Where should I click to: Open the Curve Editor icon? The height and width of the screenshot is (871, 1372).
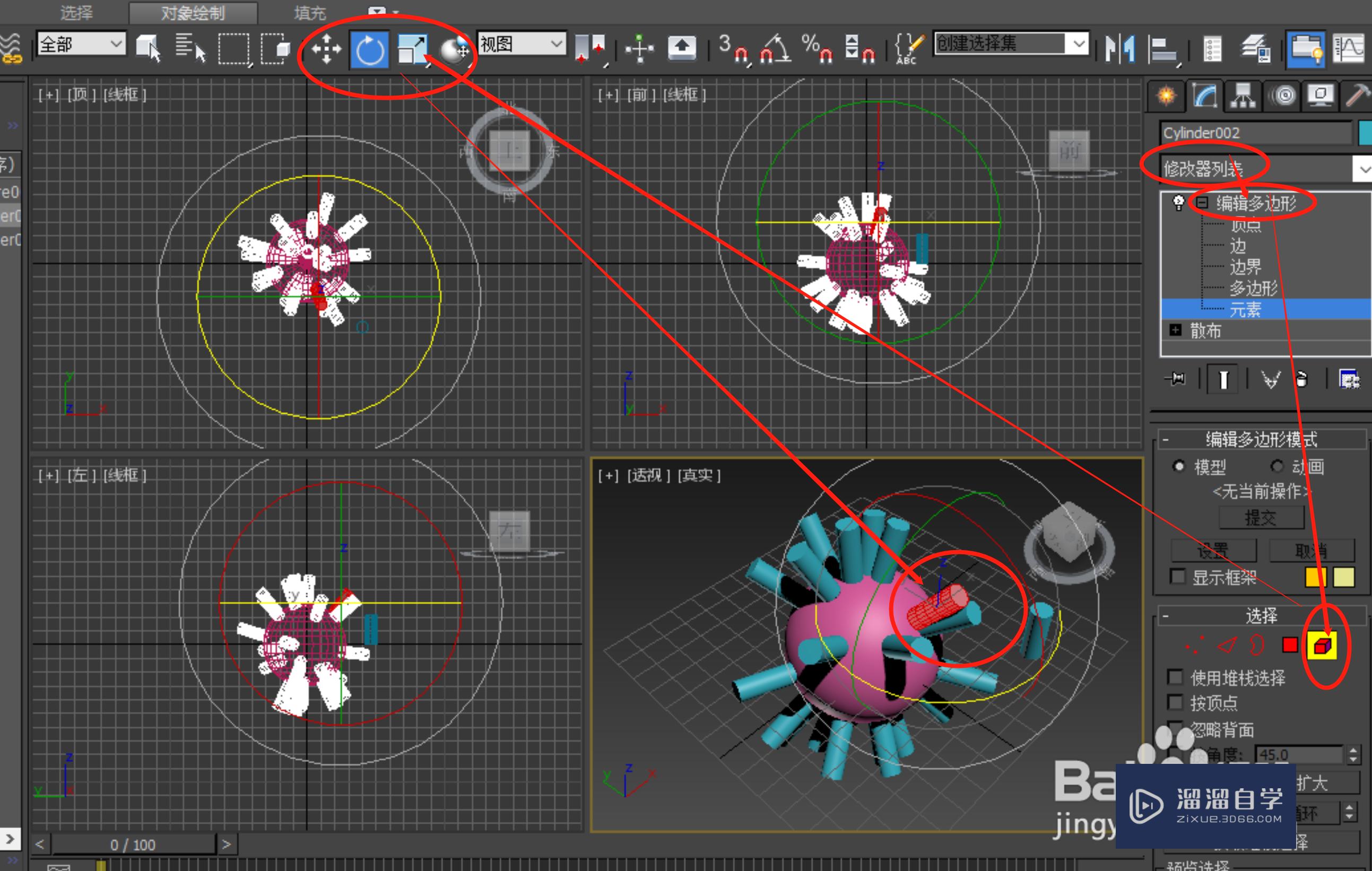point(1349,49)
